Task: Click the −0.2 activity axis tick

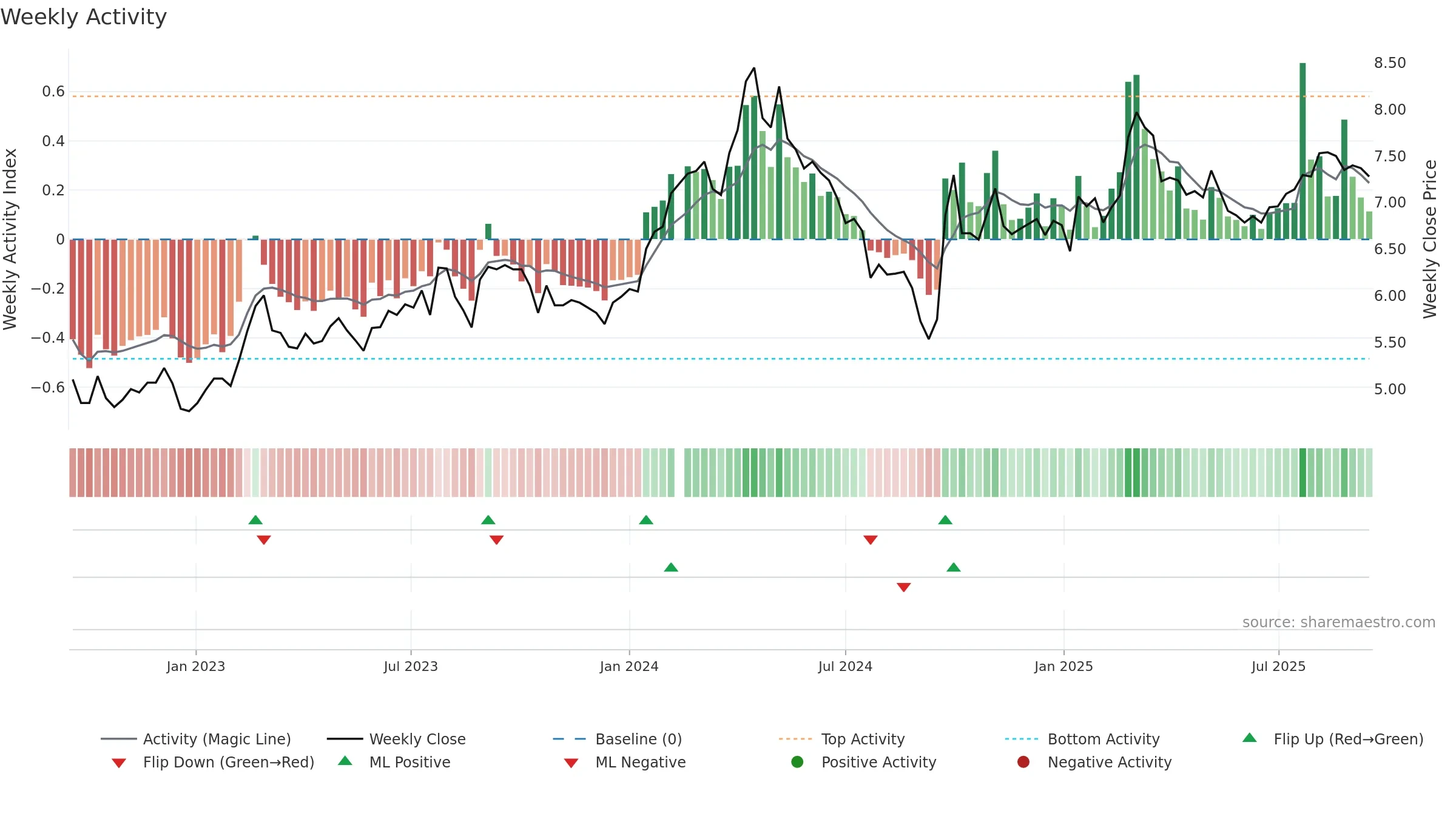Action: pyautogui.click(x=48, y=289)
